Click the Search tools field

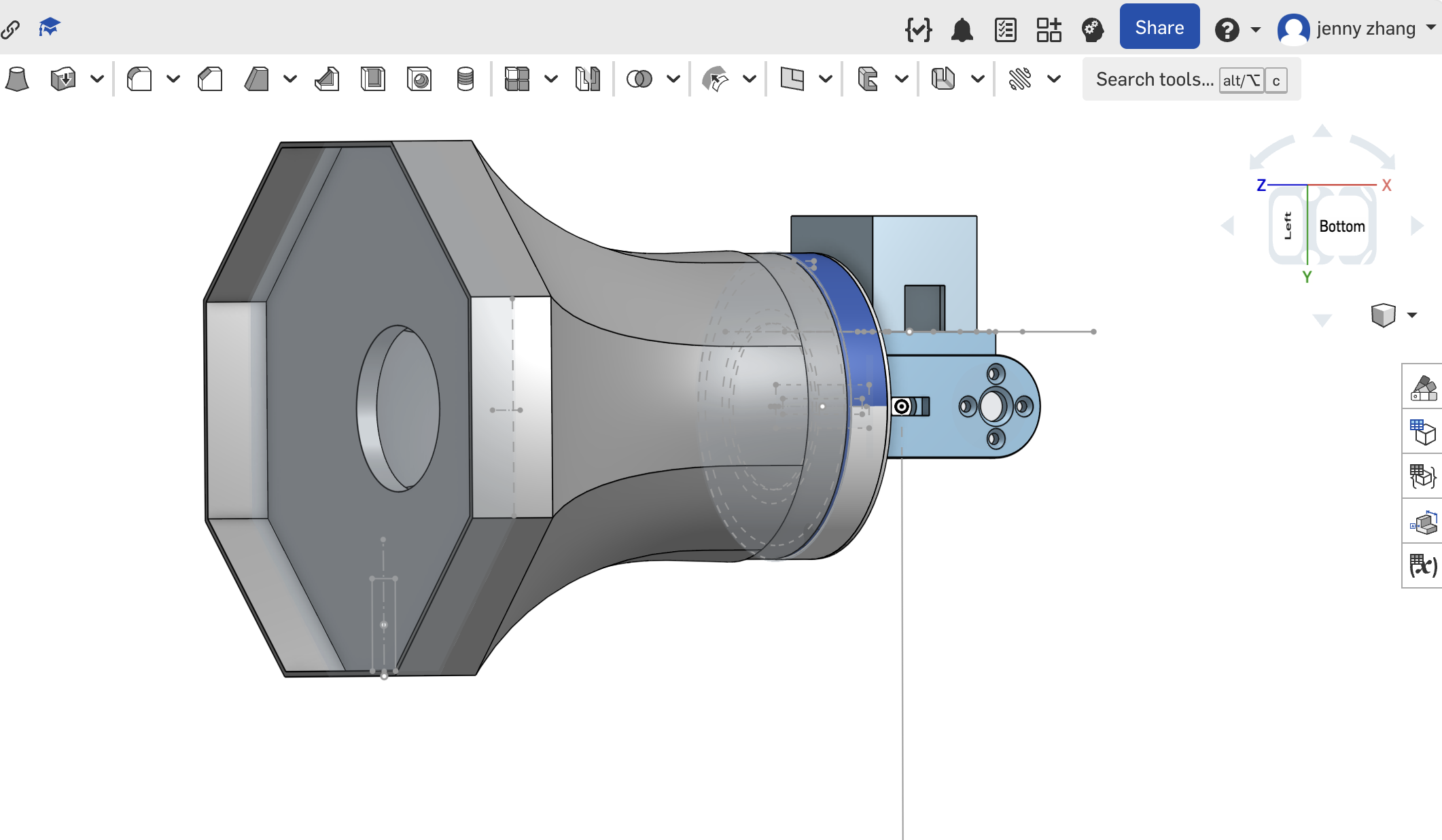[1191, 80]
